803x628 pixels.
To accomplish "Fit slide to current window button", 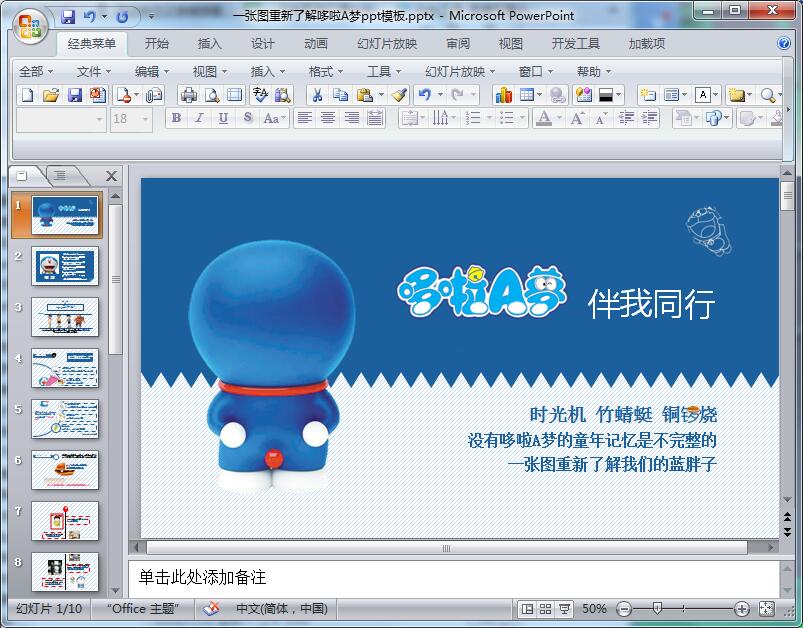I will tap(766, 609).
